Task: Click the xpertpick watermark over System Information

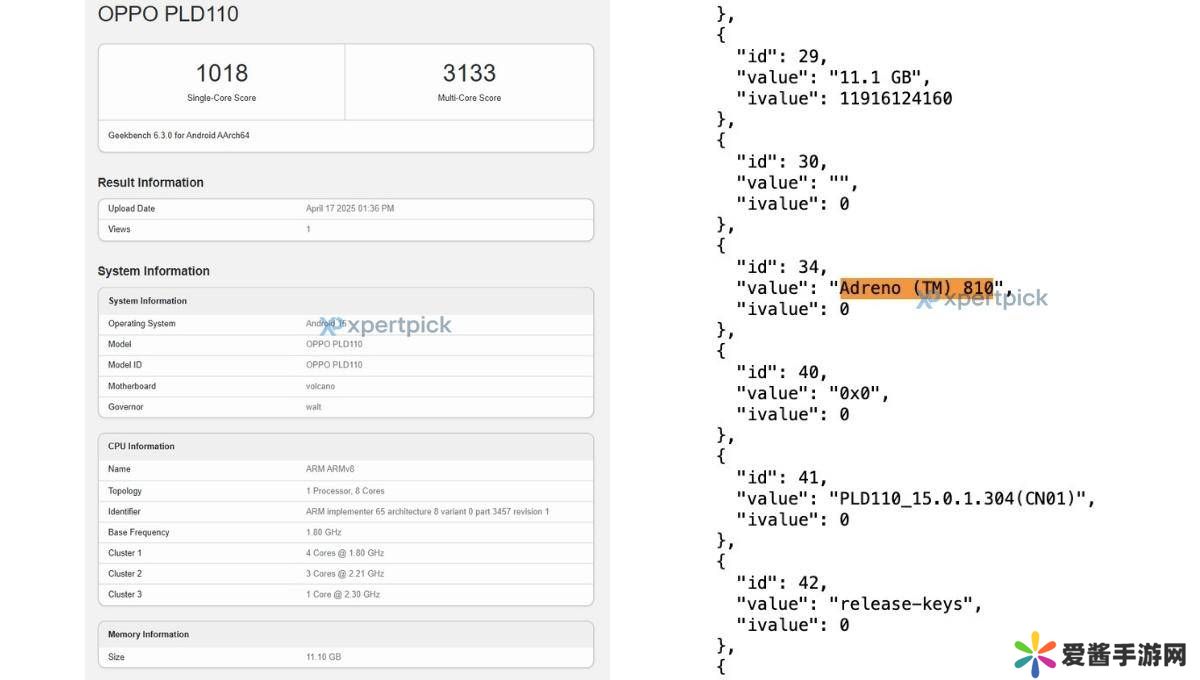Action: coord(386,325)
